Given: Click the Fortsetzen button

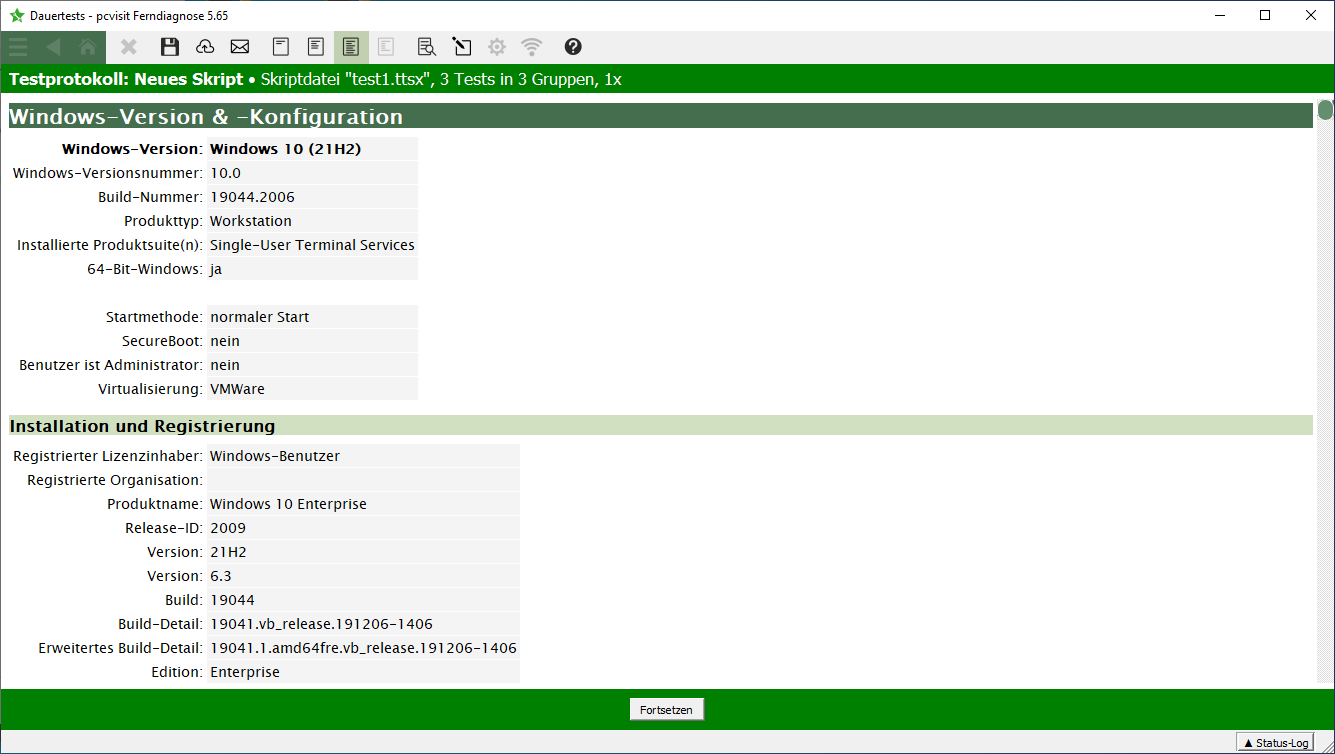Looking at the screenshot, I should pyautogui.click(x=666, y=709).
